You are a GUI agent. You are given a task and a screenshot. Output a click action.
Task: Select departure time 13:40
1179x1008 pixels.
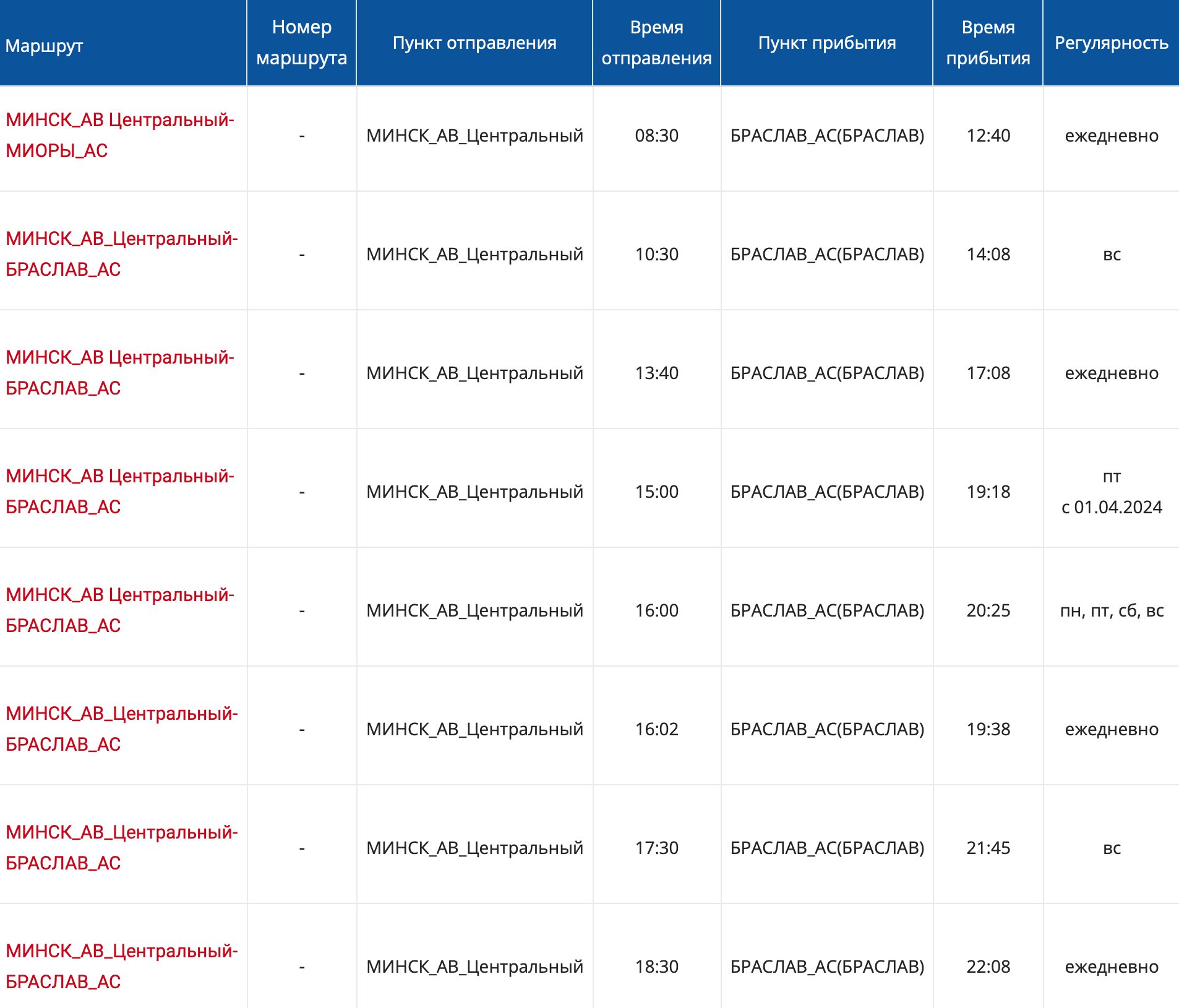pos(657,373)
